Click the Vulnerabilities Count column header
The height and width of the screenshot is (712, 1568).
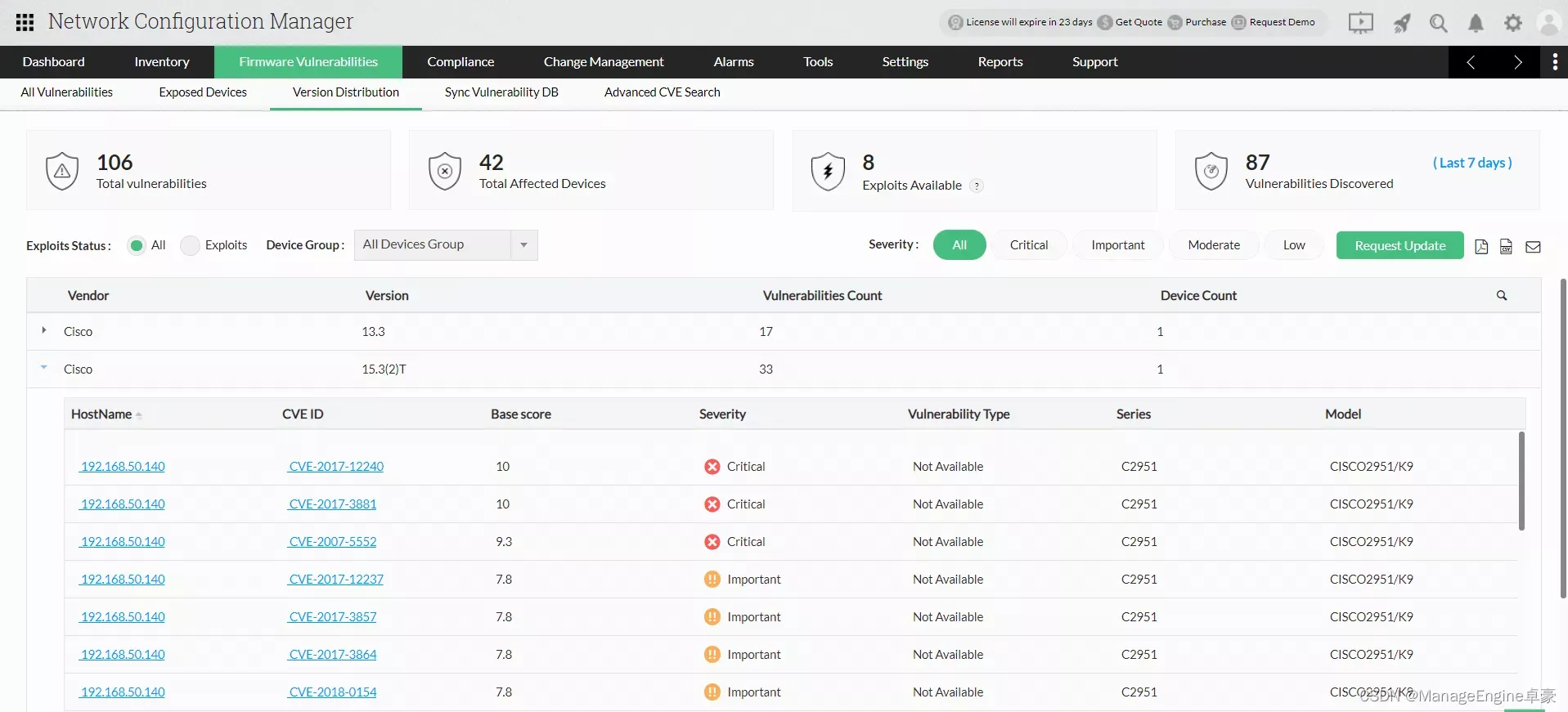(822, 296)
